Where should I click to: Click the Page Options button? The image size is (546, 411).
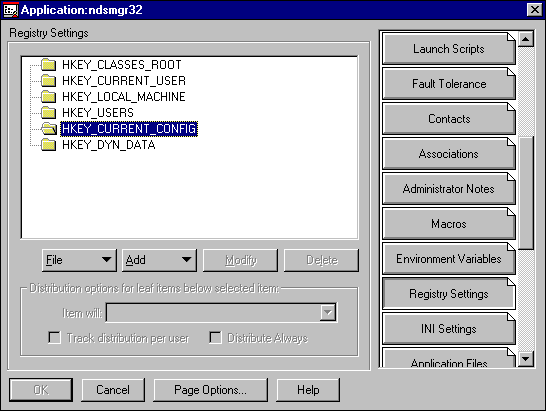pyautogui.click(x=211, y=390)
